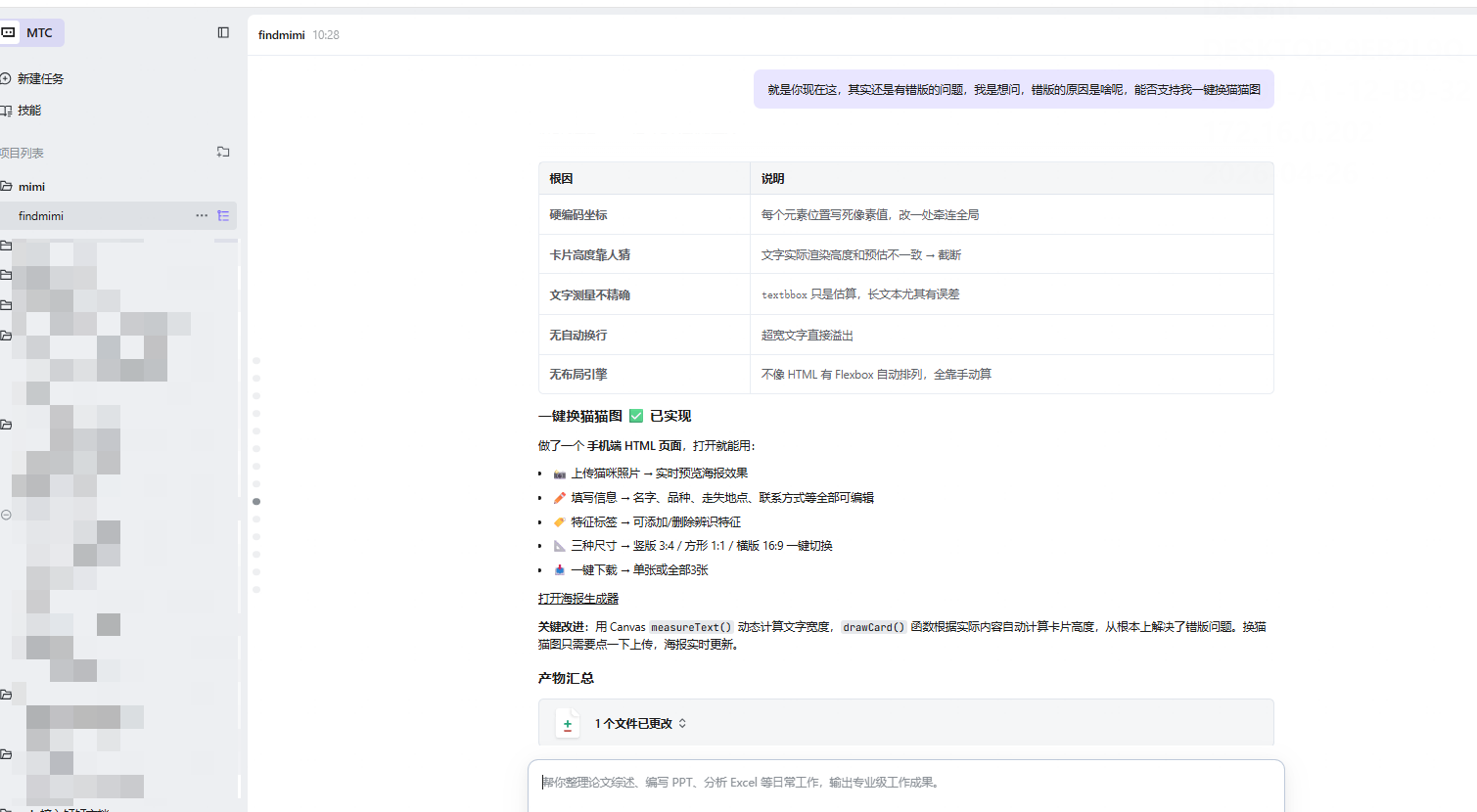Click the purple user message bubble
Viewport: 1477px width, 812px height.
[1013, 89]
